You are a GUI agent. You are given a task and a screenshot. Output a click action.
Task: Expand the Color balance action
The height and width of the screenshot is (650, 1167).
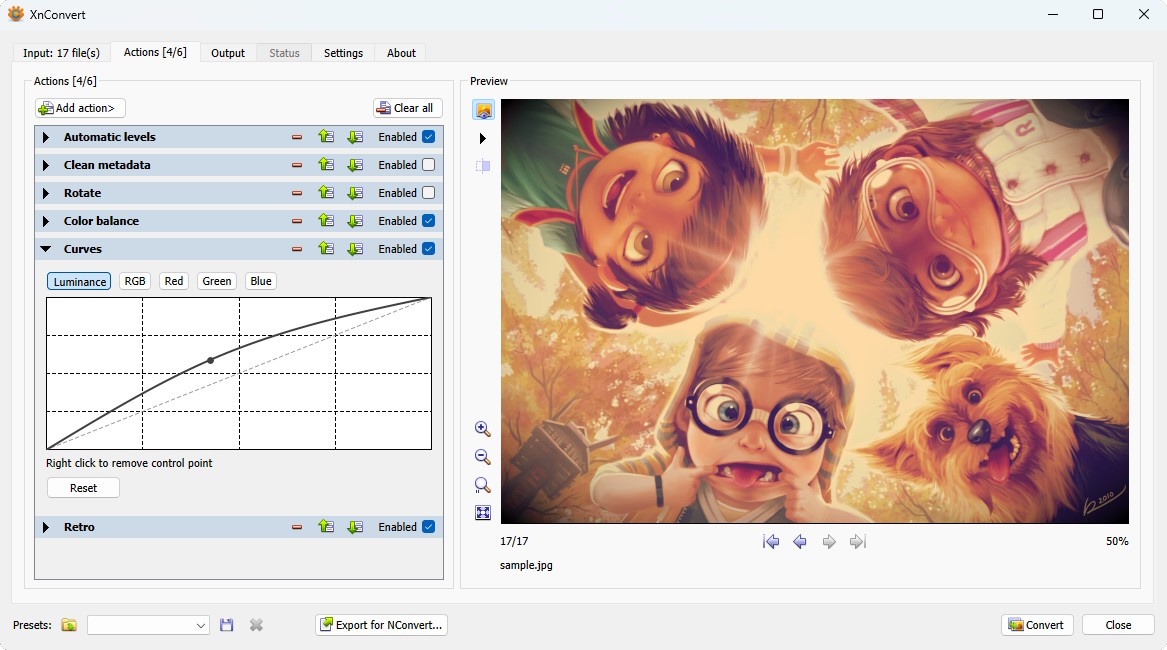point(46,221)
